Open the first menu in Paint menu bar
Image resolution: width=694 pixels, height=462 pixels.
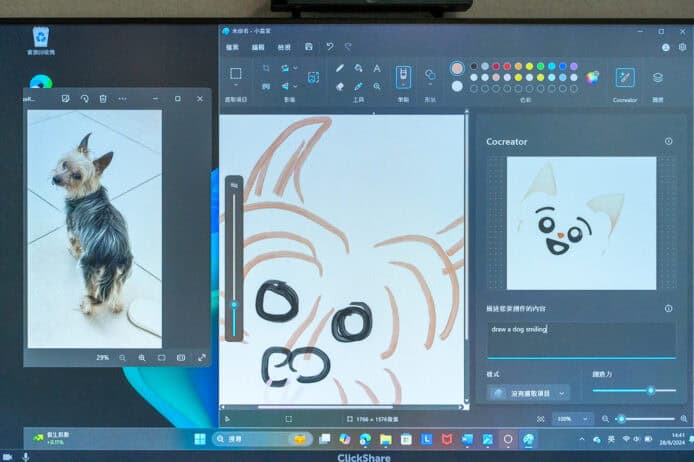click(x=233, y=47)
